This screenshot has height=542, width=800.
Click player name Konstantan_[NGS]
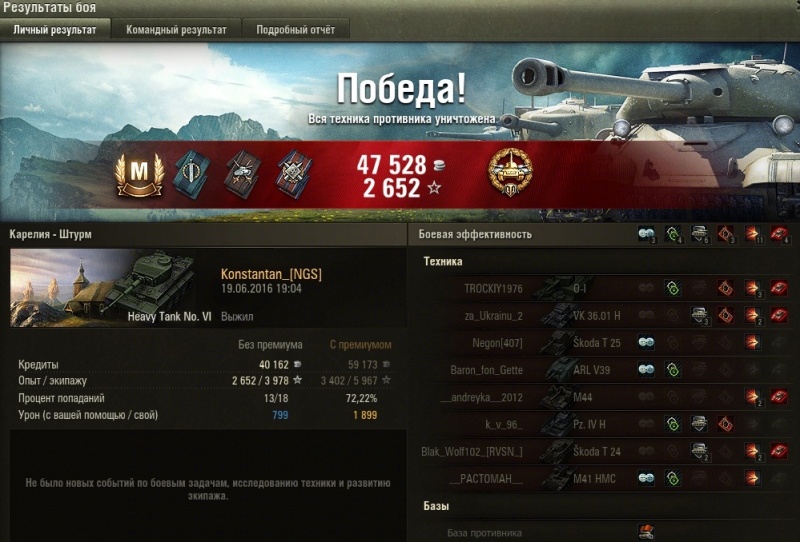click(271, 274)
